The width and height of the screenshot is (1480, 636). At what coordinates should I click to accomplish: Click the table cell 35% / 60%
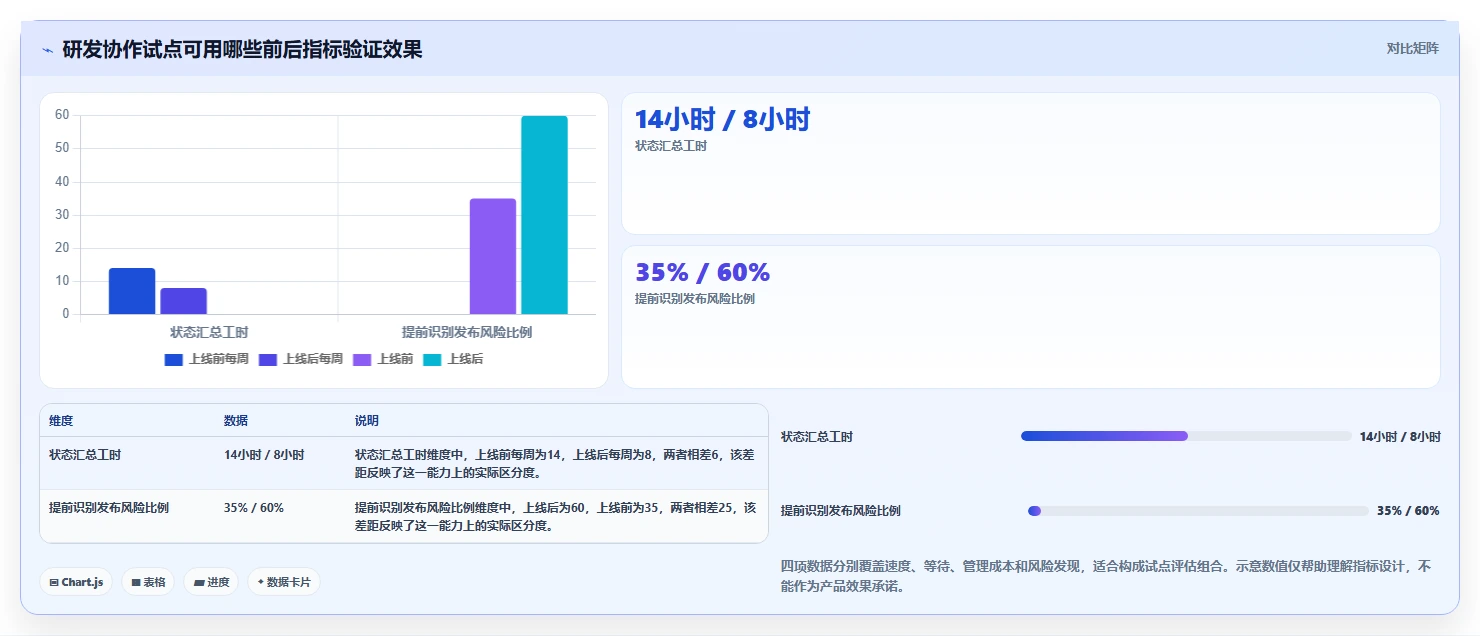pyautogui.click(x=254, y=508)
